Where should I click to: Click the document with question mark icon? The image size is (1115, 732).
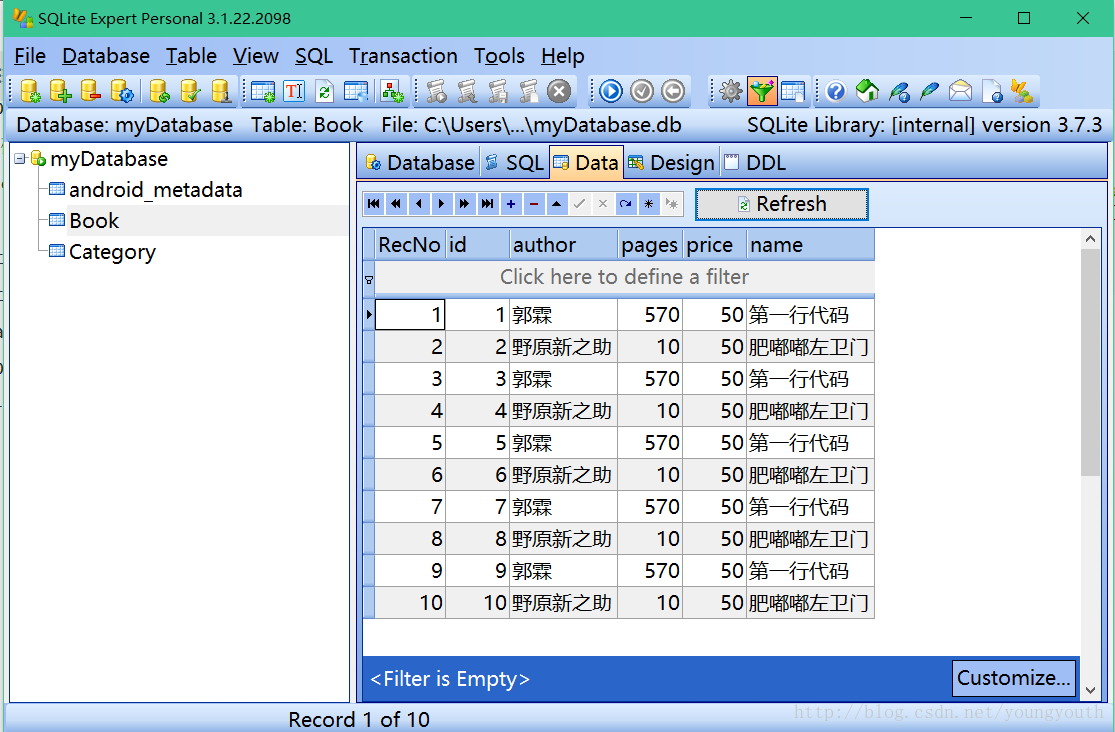tap(991, 91)
